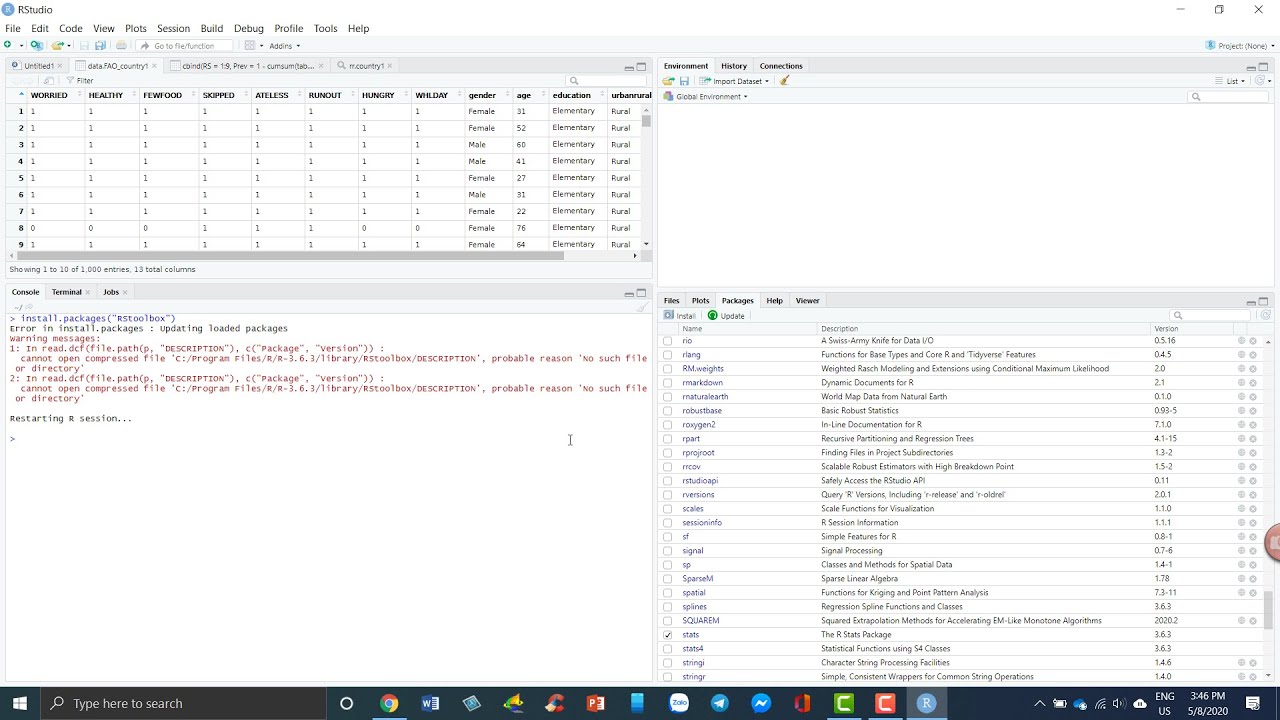Uncheck the stats package checkbox
The width and height of the screenshot is (1280, 720).
(x=668, y=635)
